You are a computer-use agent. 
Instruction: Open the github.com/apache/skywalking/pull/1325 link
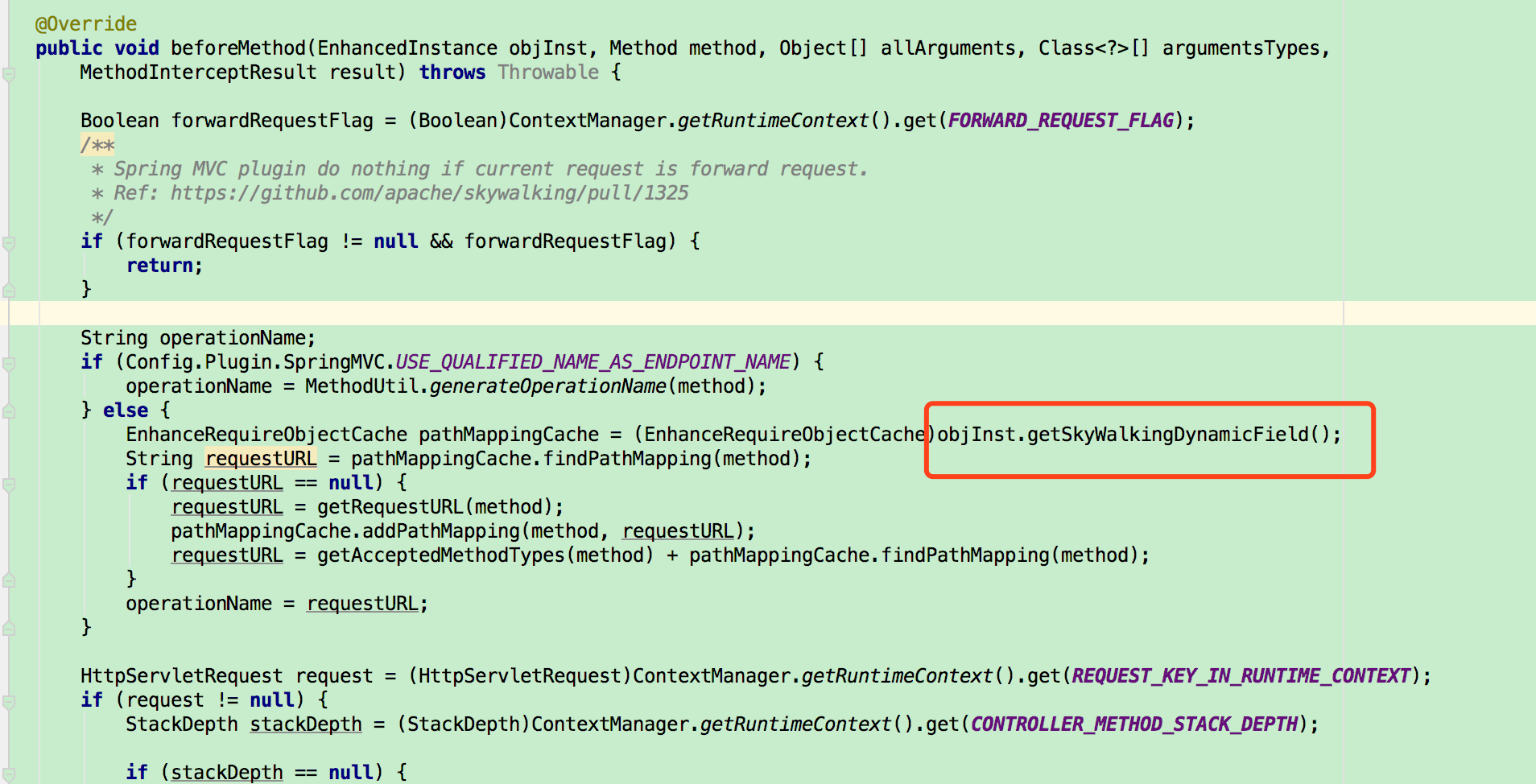pyautogui.click(x=429, y=193)
